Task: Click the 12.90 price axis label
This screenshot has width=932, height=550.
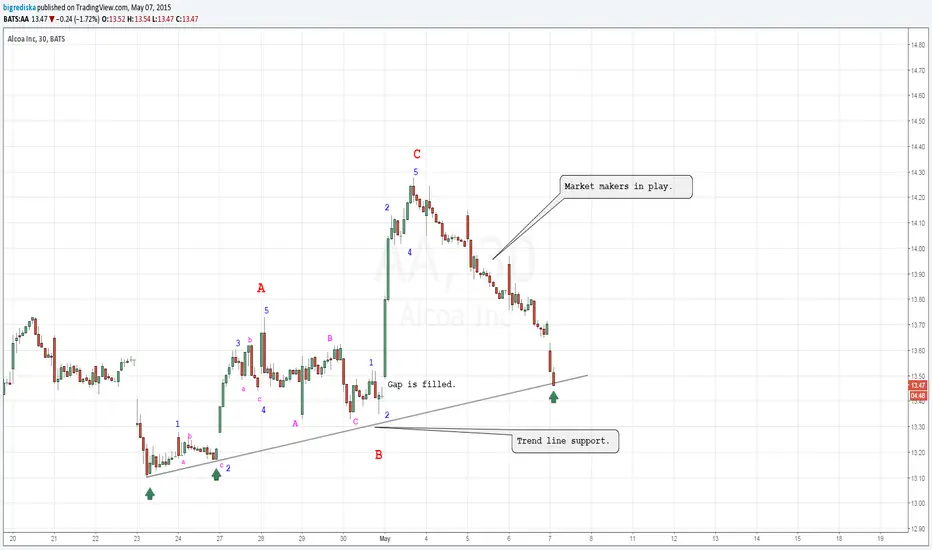Action: pos(918,529)
